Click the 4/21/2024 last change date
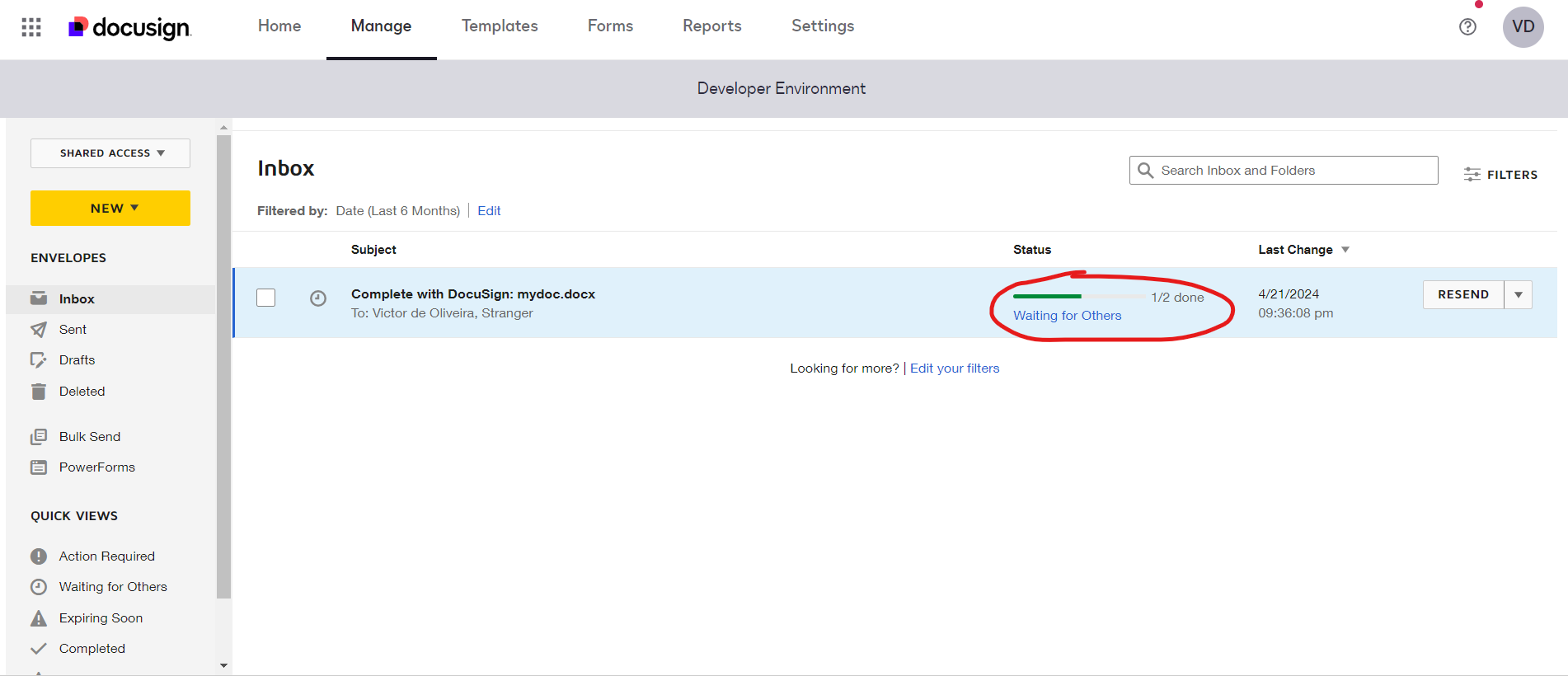The width and height of the screenshot is (1568, 676). (1289, 294)
